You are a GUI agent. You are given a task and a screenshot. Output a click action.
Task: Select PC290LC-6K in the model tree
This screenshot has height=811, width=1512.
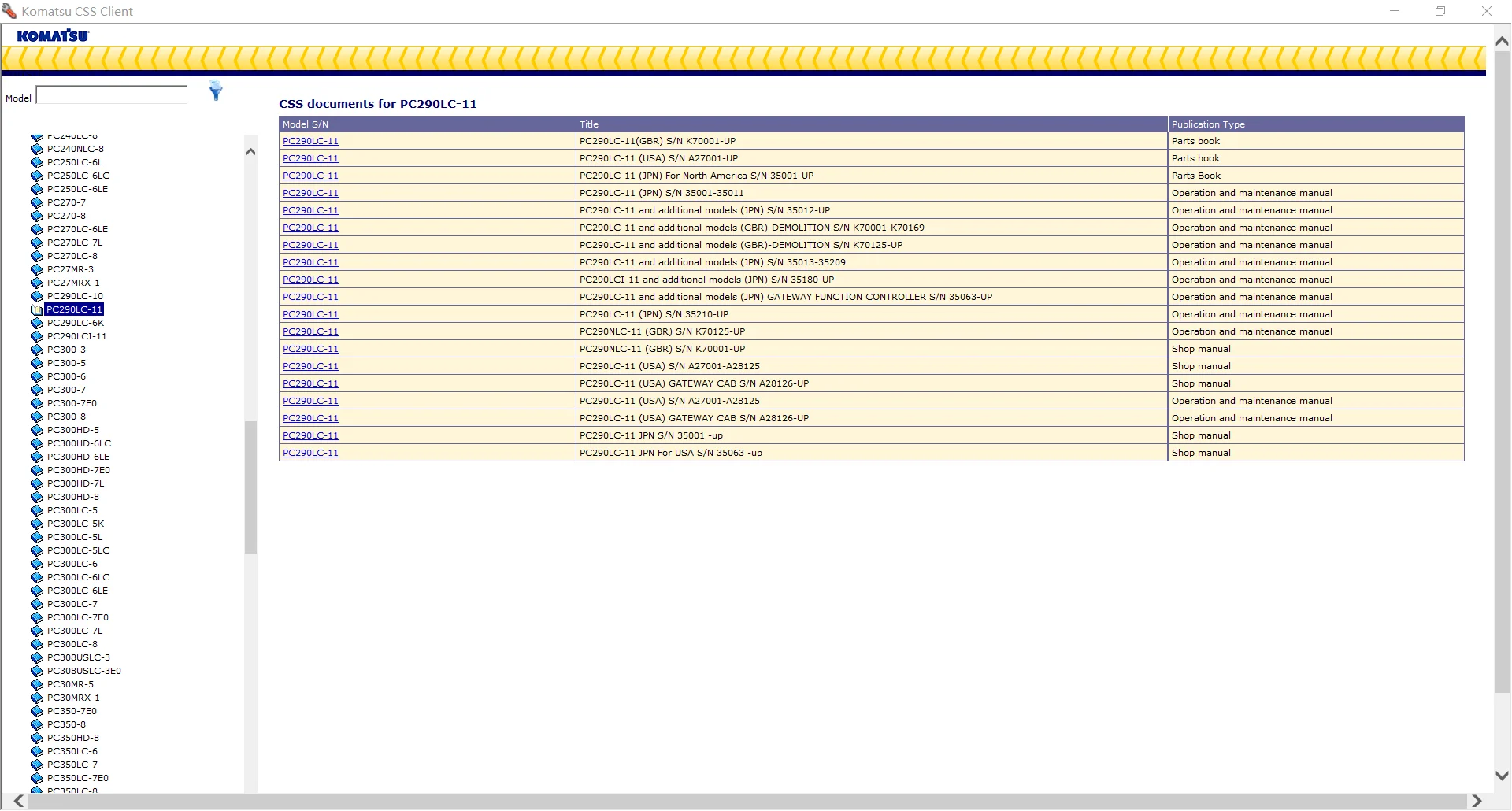pos(76,323)
